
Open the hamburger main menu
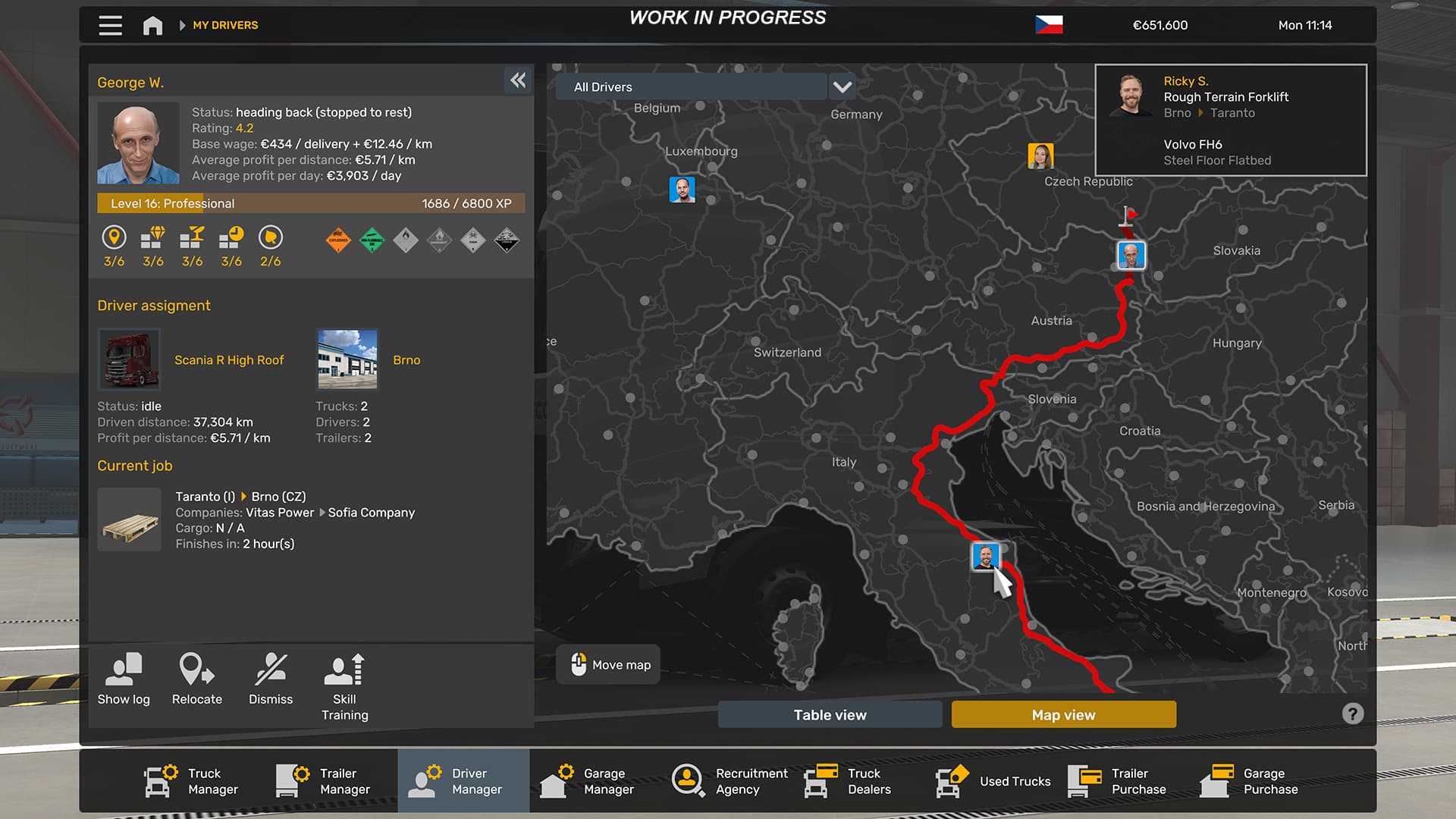pyautogui.click(x=110, y=25)
